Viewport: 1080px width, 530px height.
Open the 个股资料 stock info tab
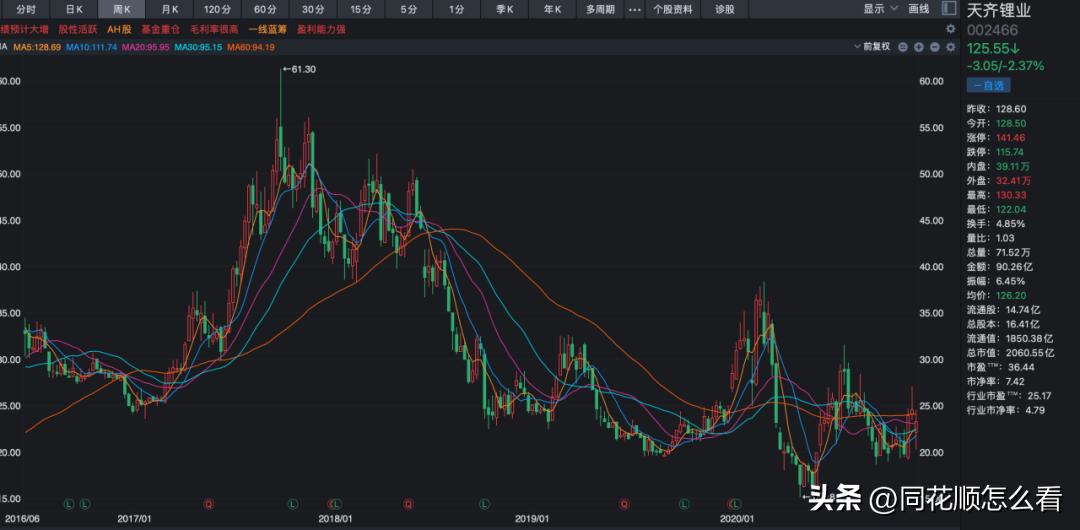click(673, 9)
